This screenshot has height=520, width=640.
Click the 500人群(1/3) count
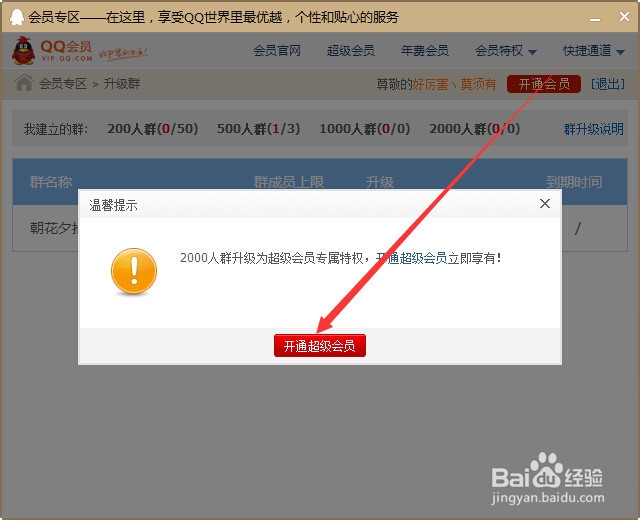(x=258, y=129)
